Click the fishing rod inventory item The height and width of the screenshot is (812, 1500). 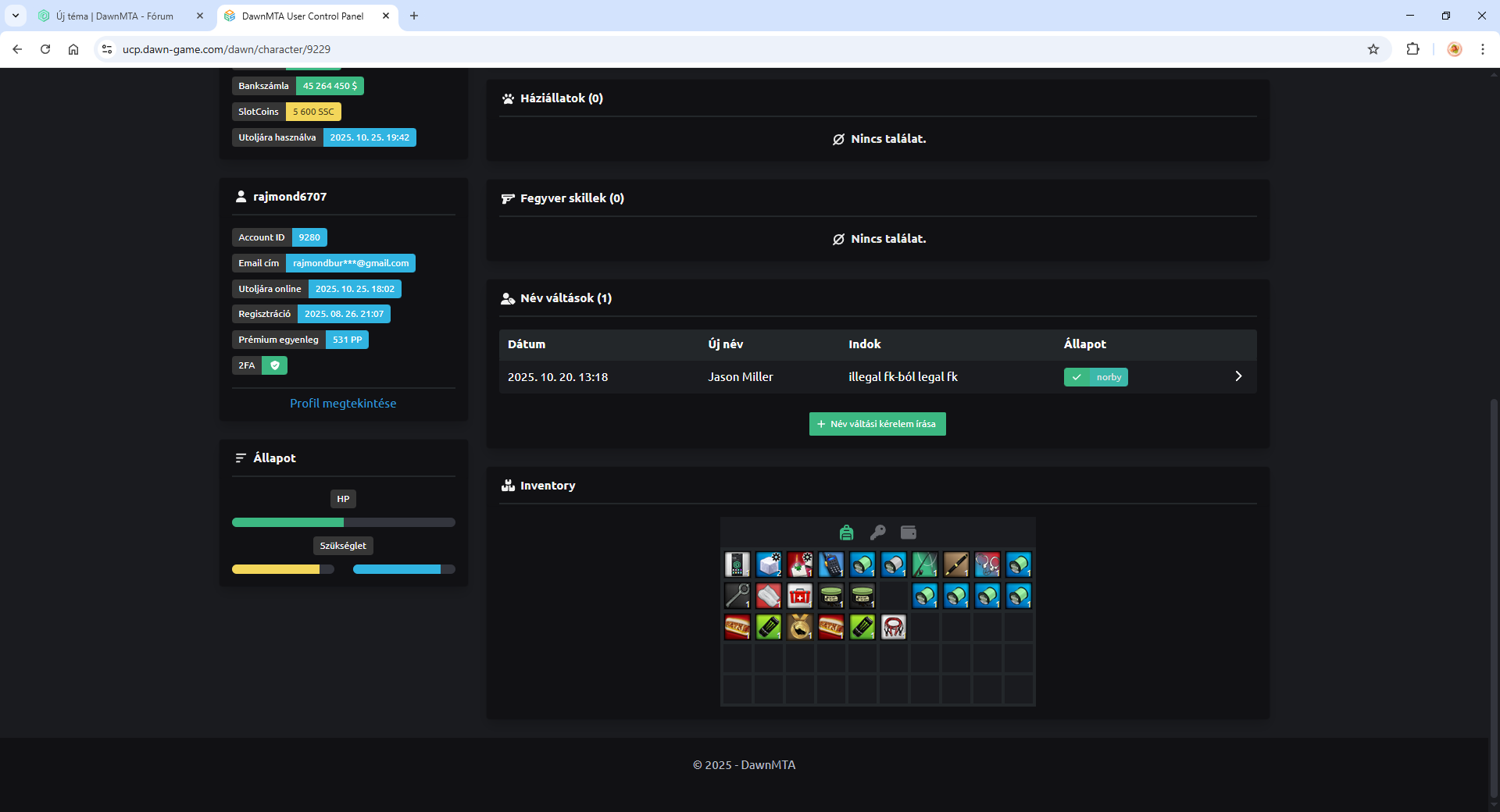tap(924, 564)
